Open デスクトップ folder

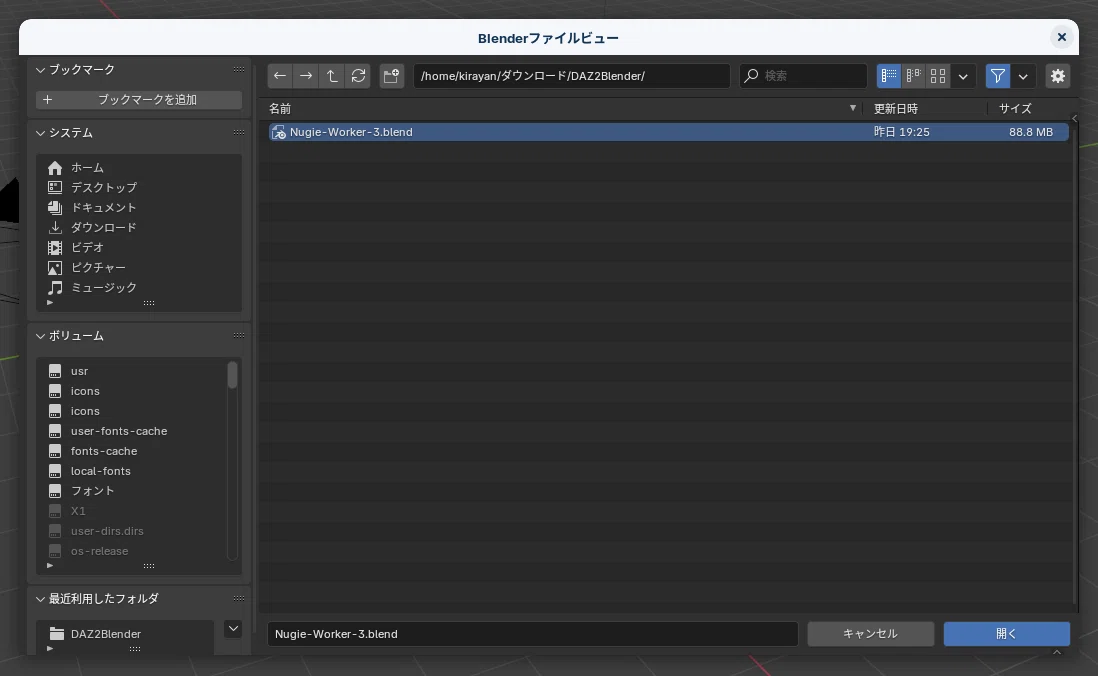coord(139,187)
